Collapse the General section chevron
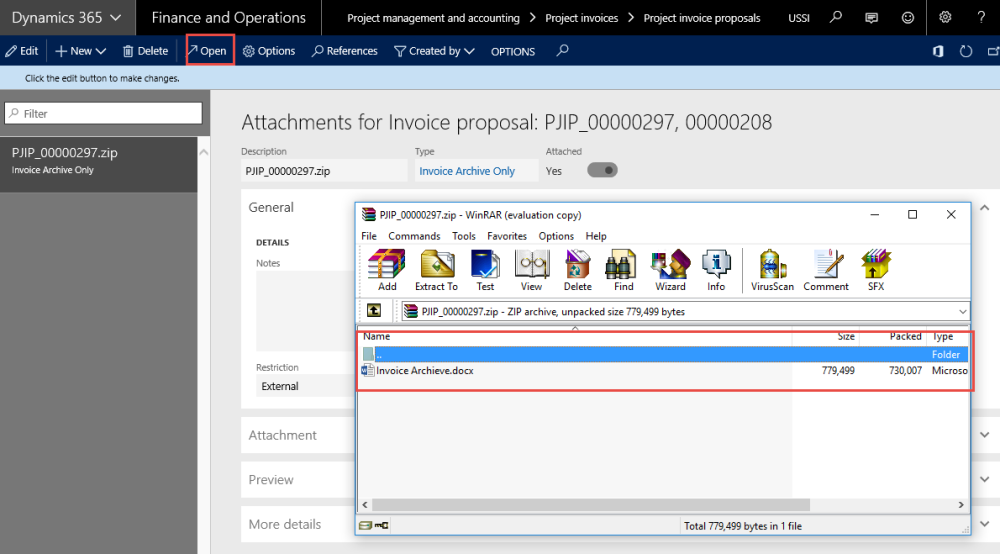Image resolution: width=1000 pixels, height=554 pixels. point(985,208)
